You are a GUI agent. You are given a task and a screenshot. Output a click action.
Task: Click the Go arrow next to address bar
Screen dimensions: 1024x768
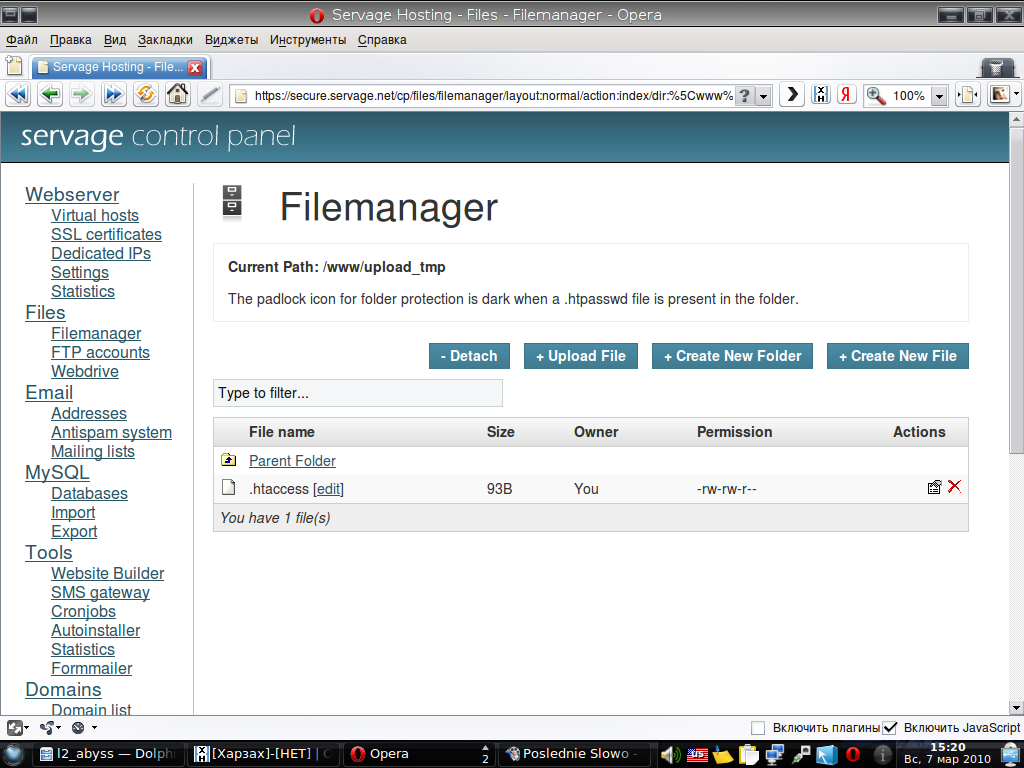(x=792, y=95)
